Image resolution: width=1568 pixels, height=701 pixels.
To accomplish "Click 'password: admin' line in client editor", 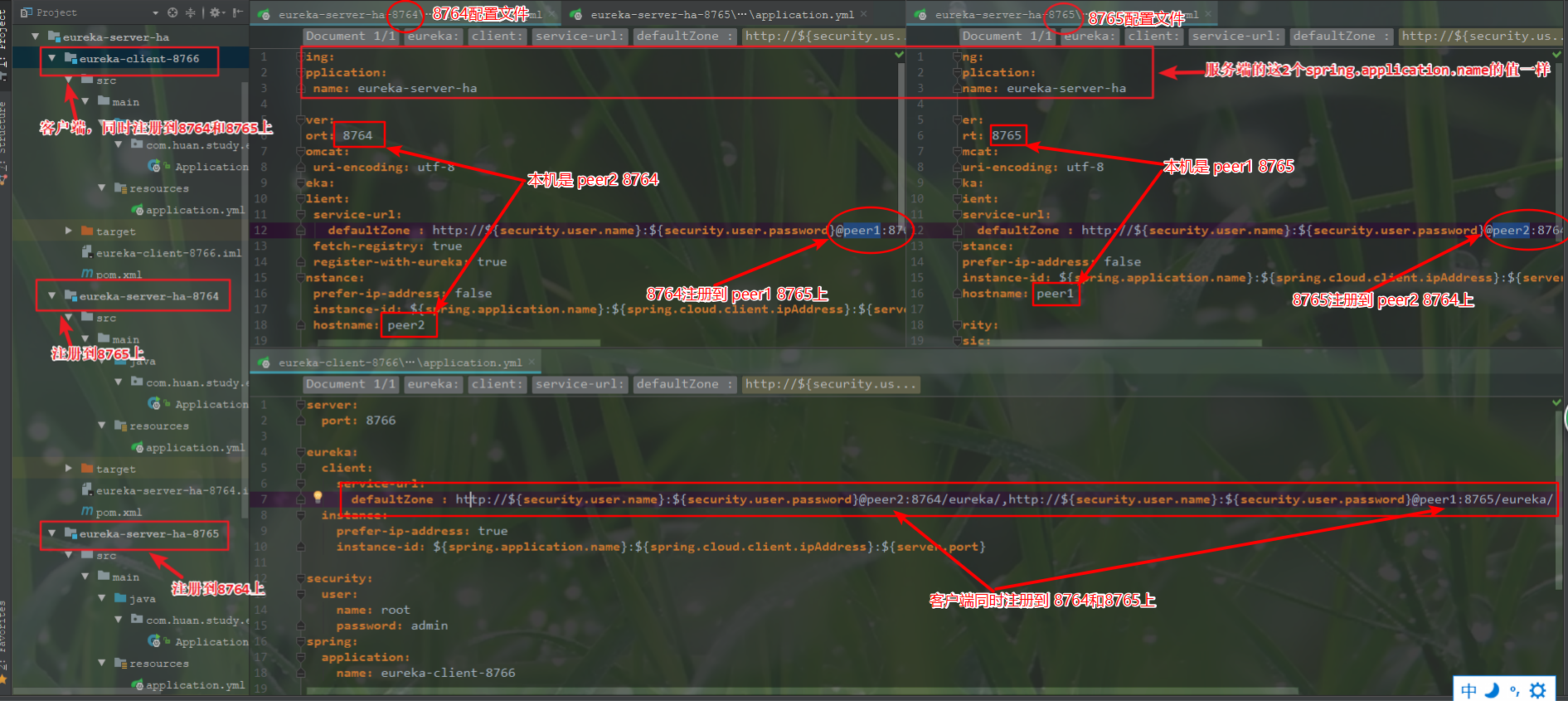I will (392, 626).
